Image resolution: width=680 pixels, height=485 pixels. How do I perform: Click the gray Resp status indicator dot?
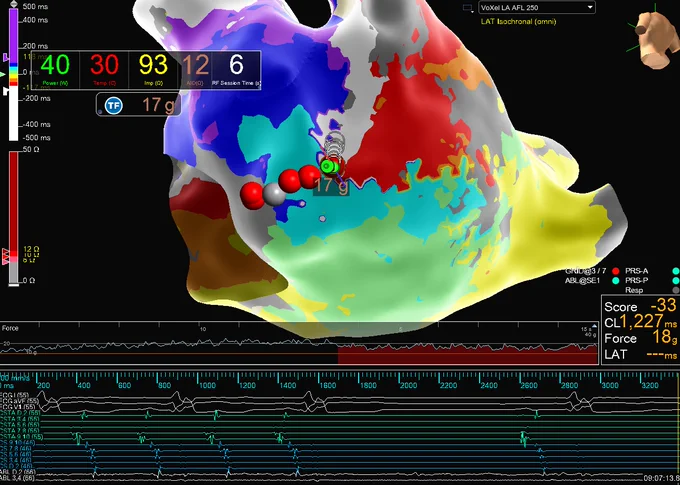(676, 290)
